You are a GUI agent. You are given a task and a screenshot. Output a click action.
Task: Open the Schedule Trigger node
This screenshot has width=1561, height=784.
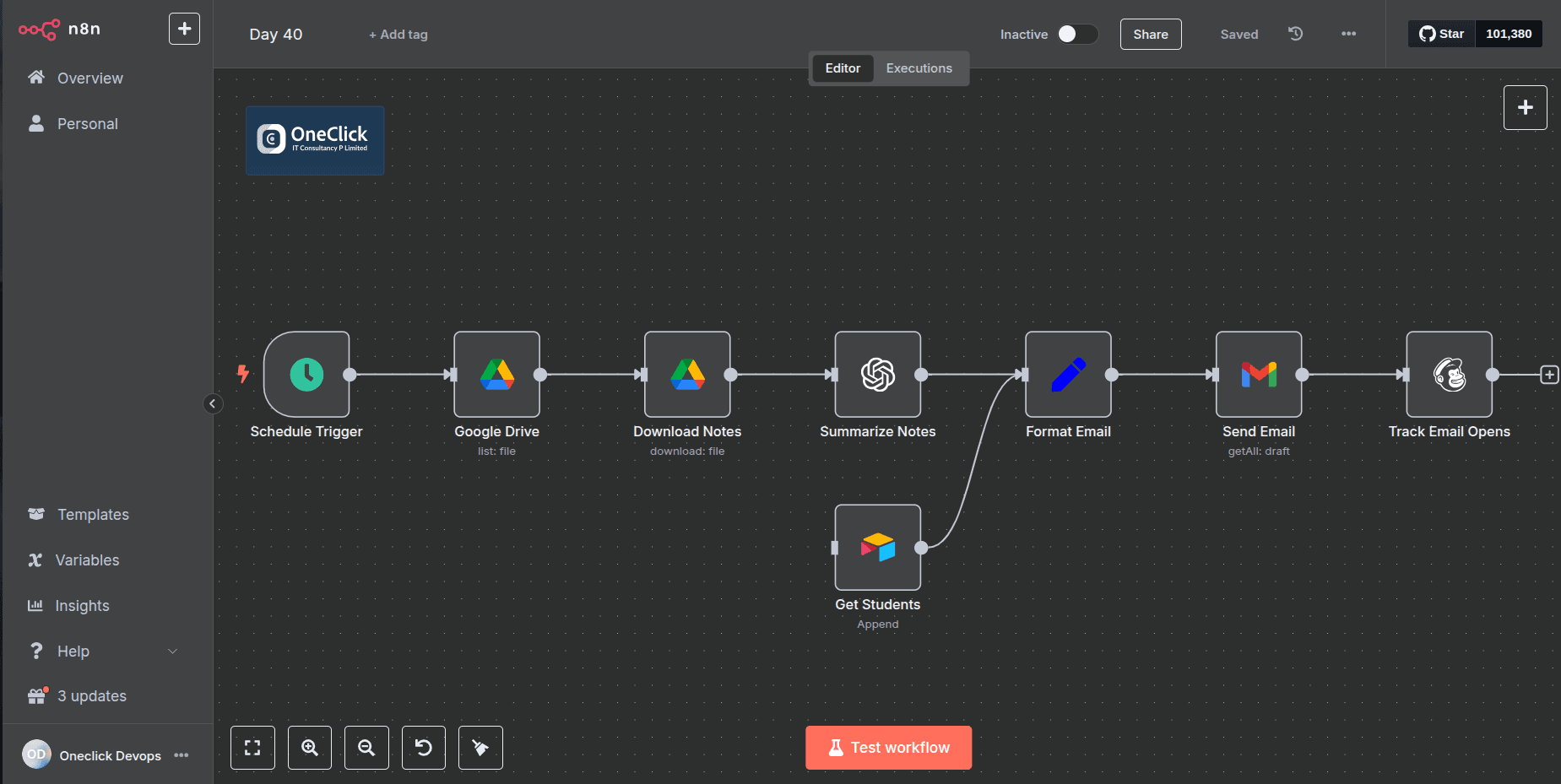[x=306, y=374]
